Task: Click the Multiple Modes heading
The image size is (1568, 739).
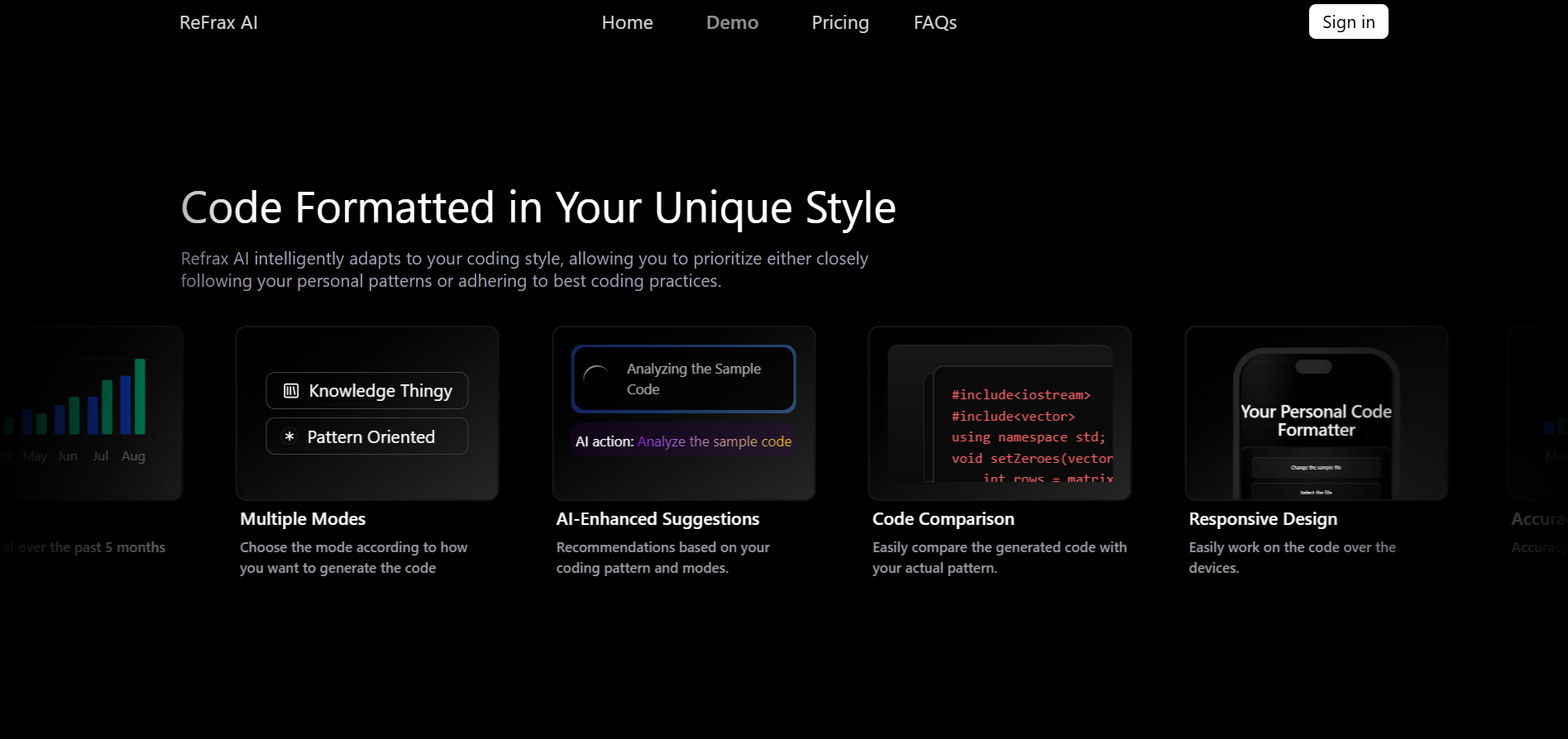Action: click(x=303, y=519)
